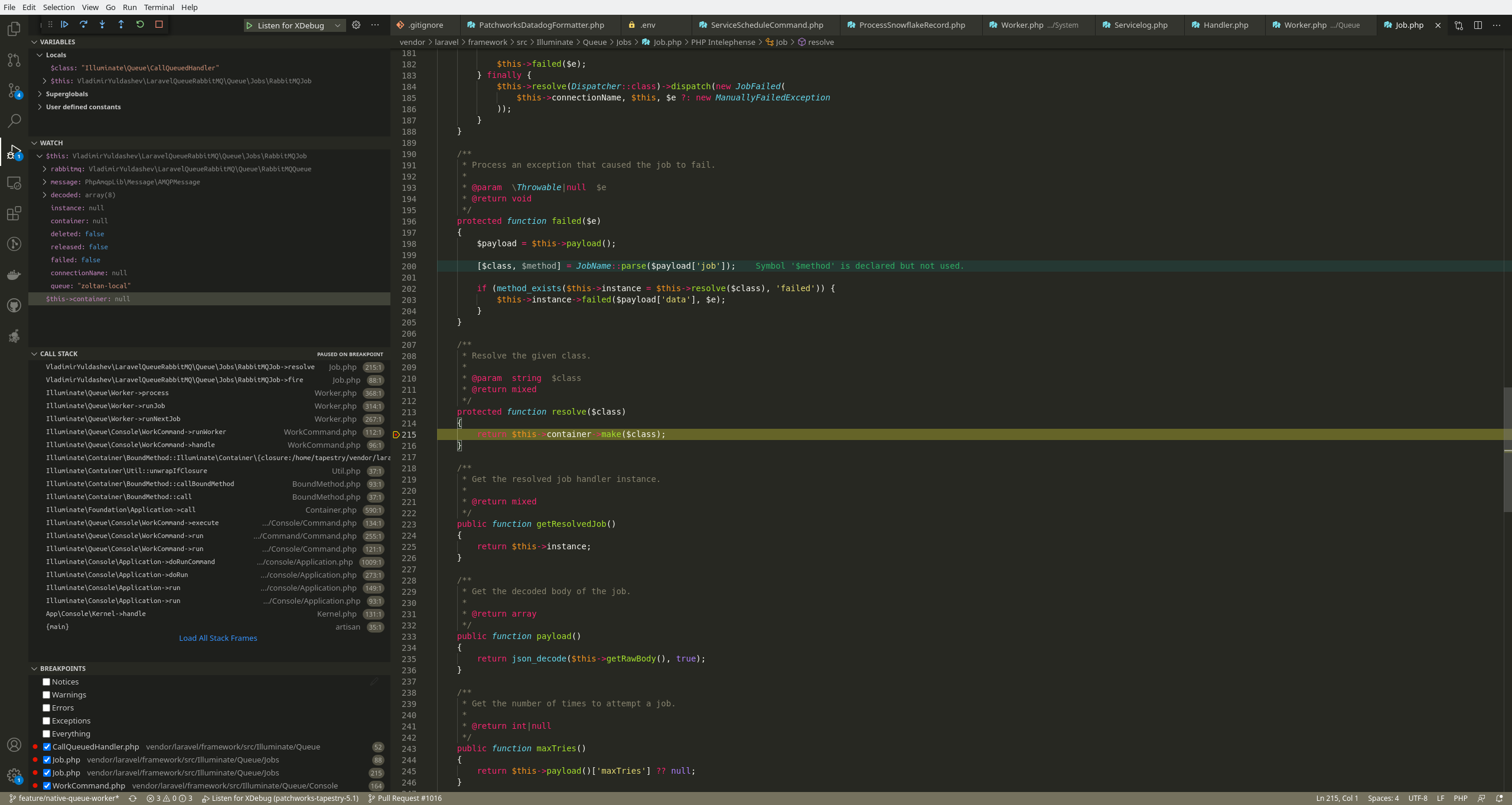Click the Step Out debug icon

click(121, 24)
